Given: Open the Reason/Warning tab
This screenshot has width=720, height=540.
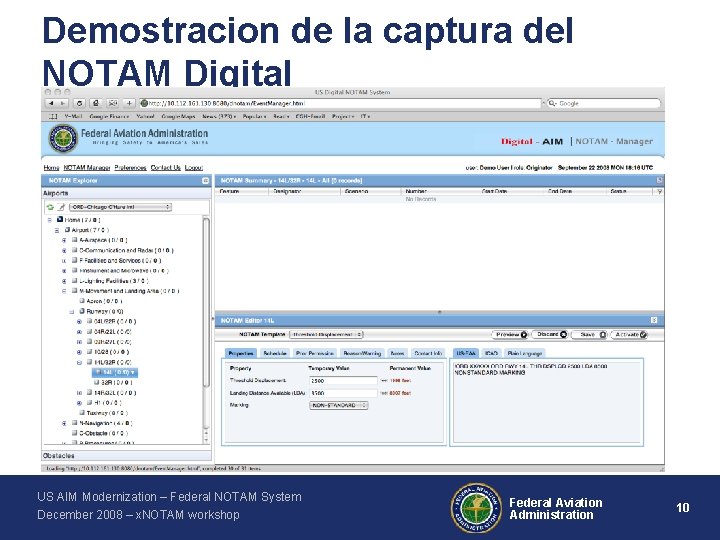Looking at the screenshot, I should [362, 353].
